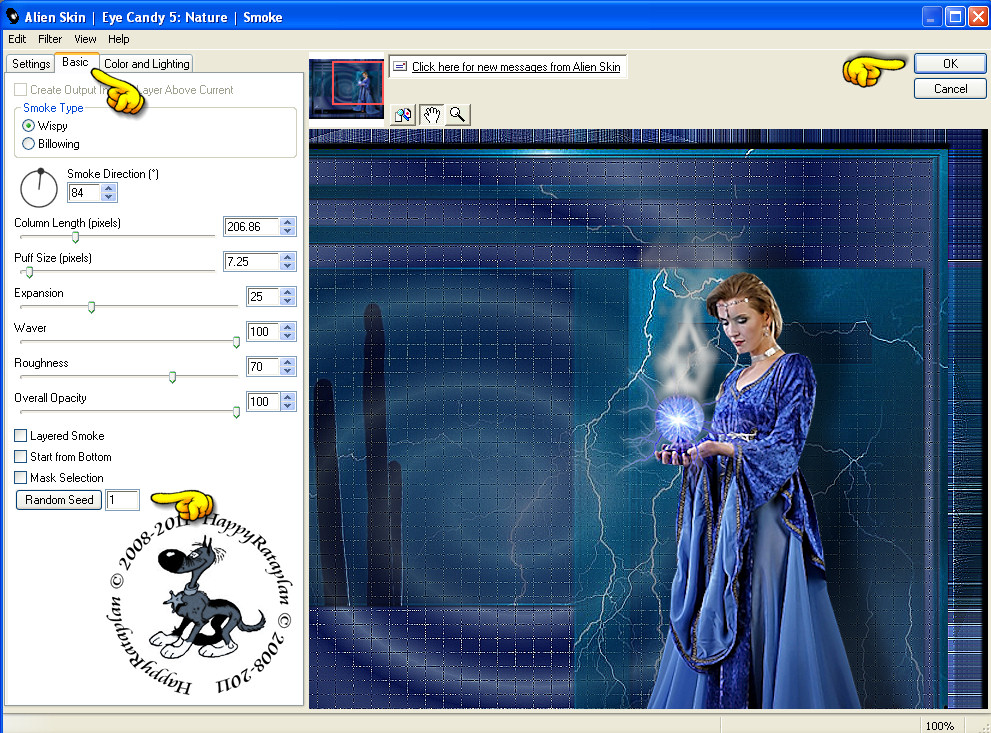Click OK to apply smoke
The image size is (991, 733).
(x=950, y=63)
